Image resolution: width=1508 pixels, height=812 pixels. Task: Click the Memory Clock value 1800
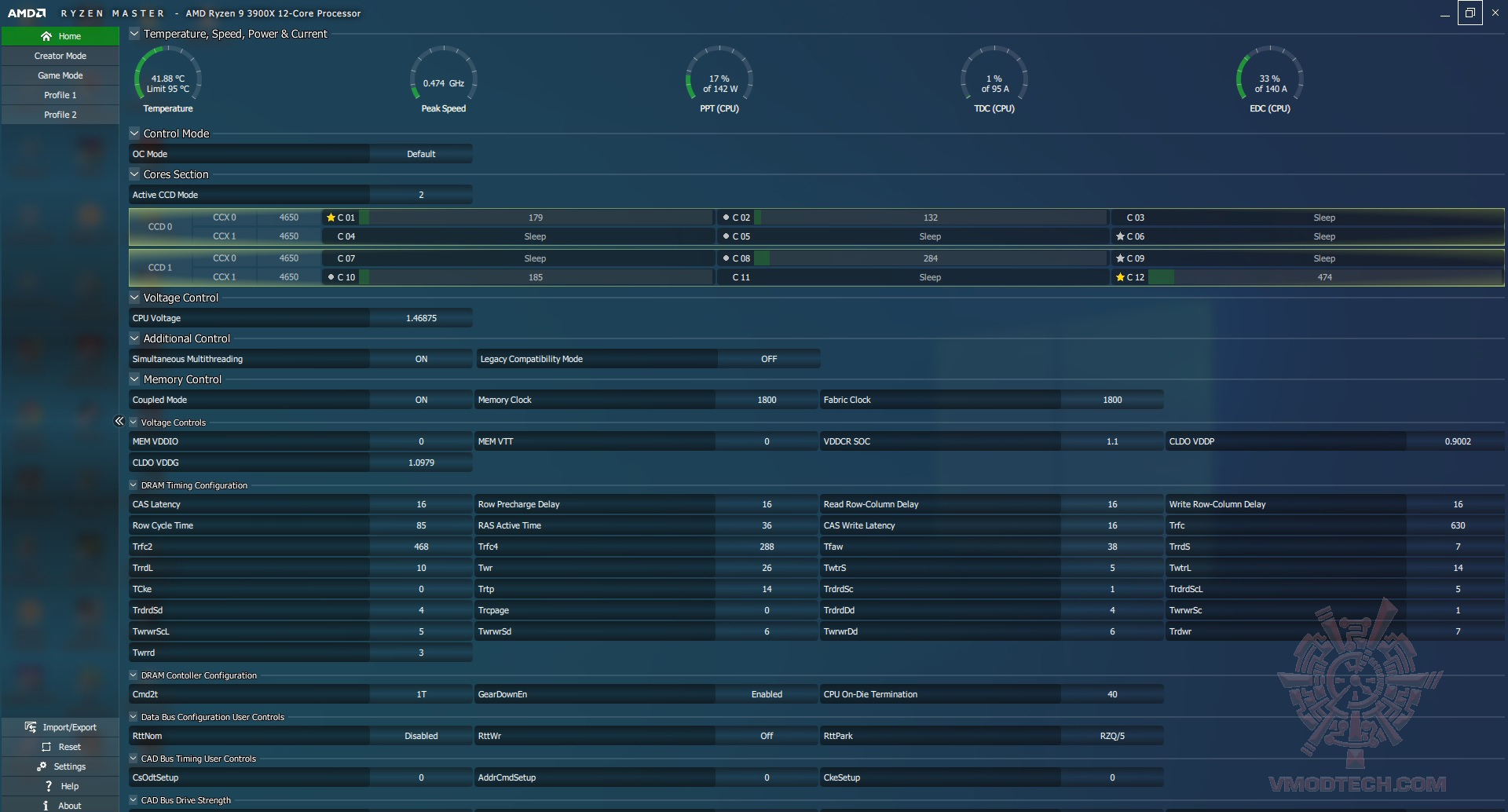click(767, 400)
